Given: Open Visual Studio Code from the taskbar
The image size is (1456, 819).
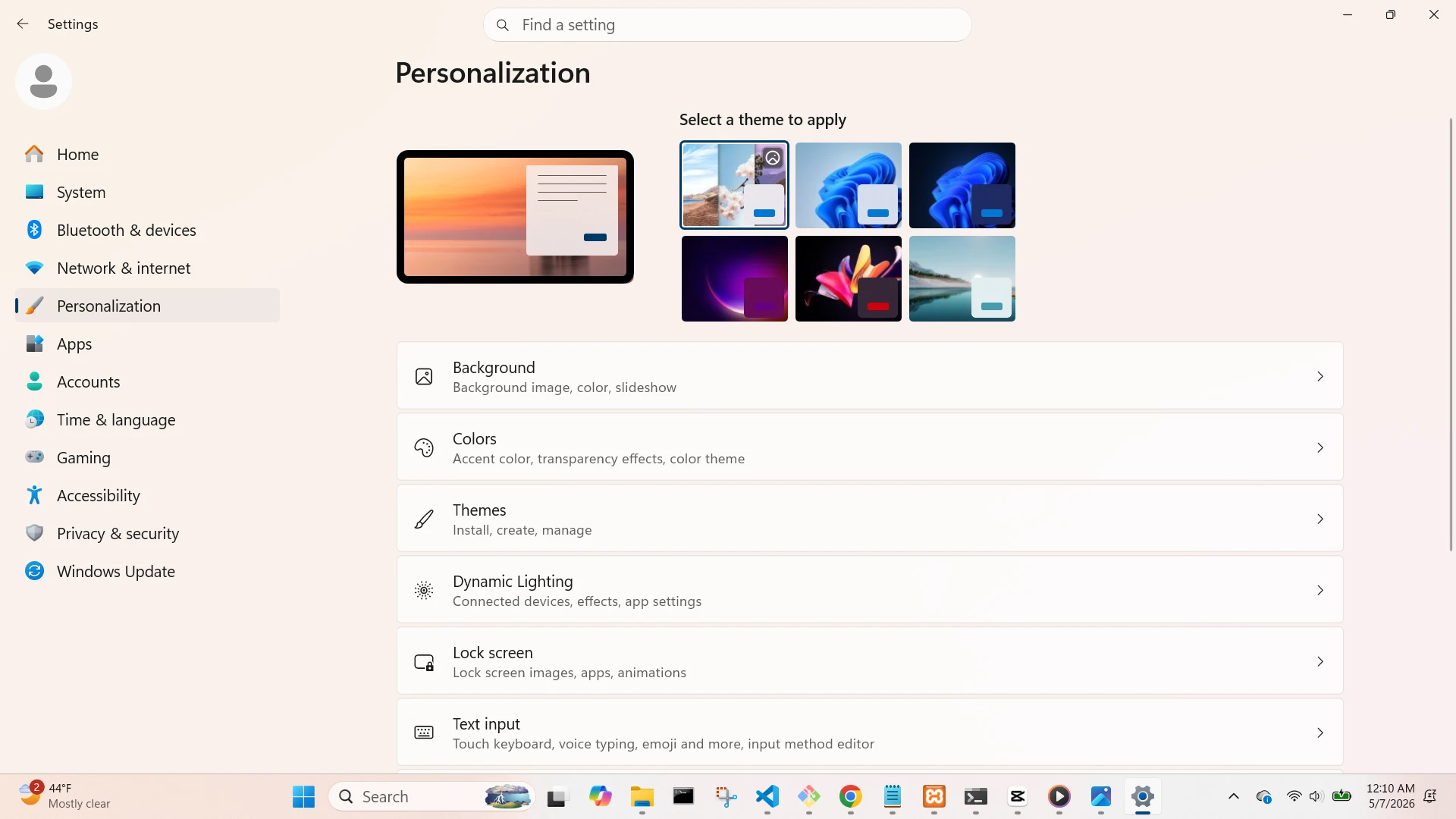Looking at the screenshot, I should coord(767,796).
